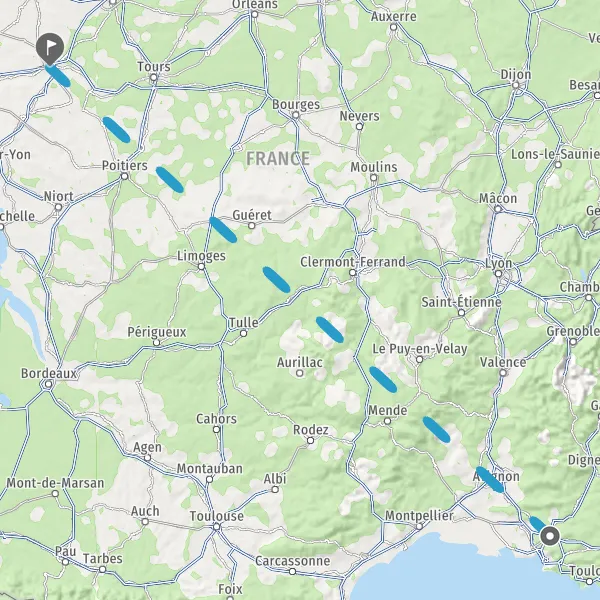The image size is (600, 600).
Task: Click the route dash segment over Avignon
Action: pyautogui.click(x=490, y=479)
